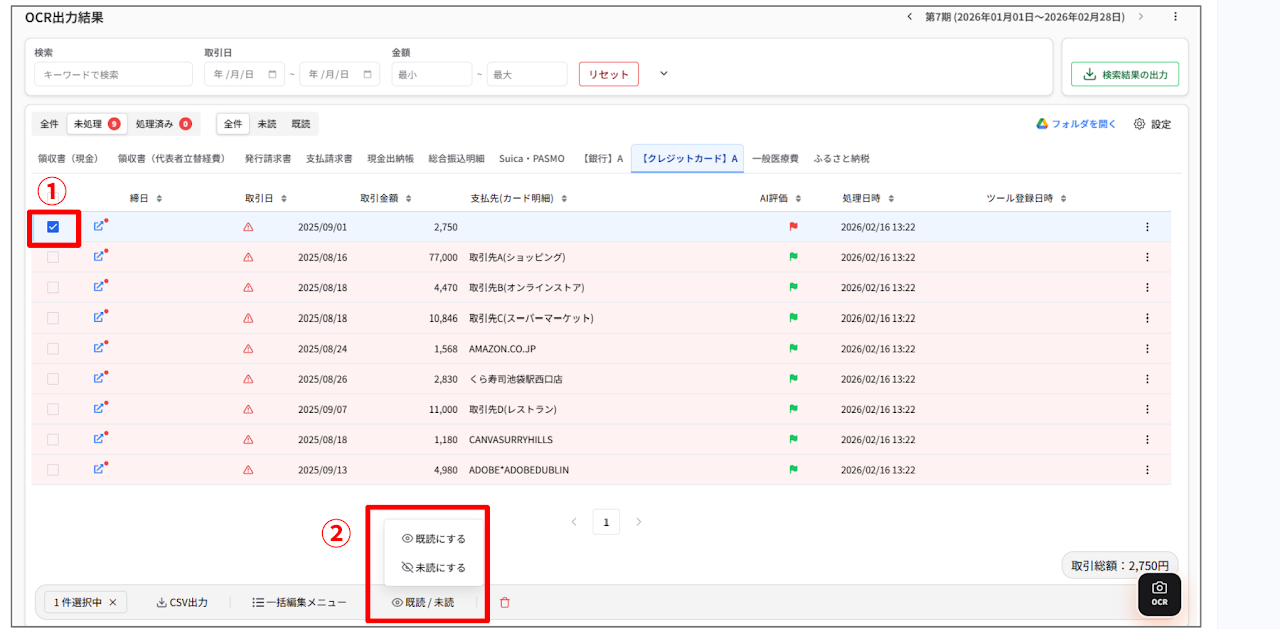Open the row link for the 2,750 row
This screenshot has width=1280, height=629.
[x=99, y=227]
